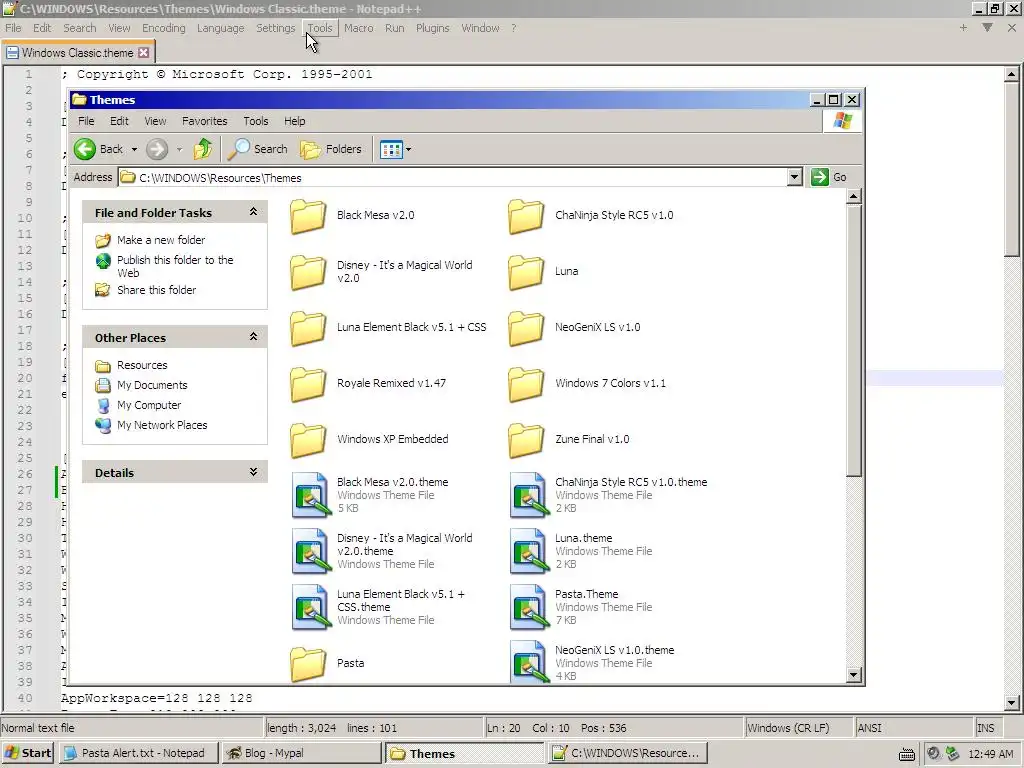Open the Forward button history dropdown arrow
Viewport: 1024px width, 768px height.
(179, 150)
